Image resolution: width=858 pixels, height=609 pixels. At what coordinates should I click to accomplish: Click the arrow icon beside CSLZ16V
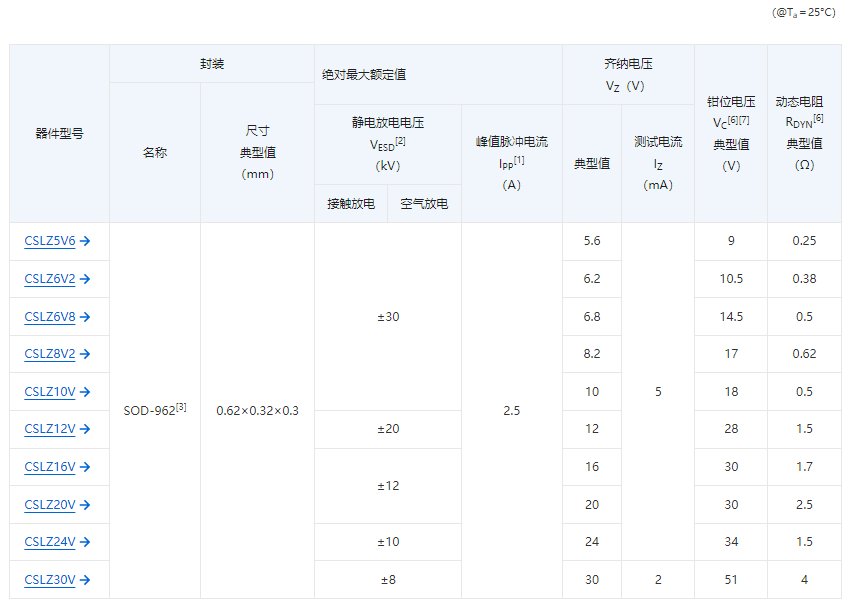pos(85,467)
